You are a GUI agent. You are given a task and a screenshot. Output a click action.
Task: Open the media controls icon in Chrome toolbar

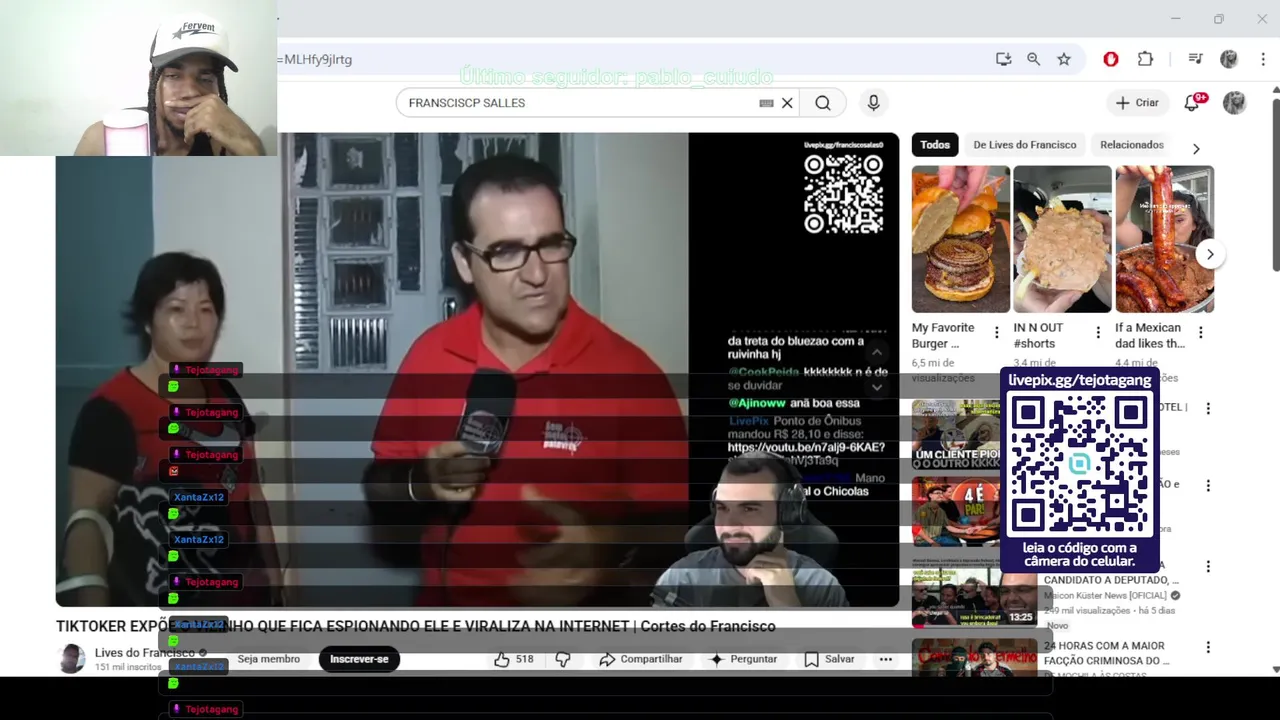coord(1195,59)
